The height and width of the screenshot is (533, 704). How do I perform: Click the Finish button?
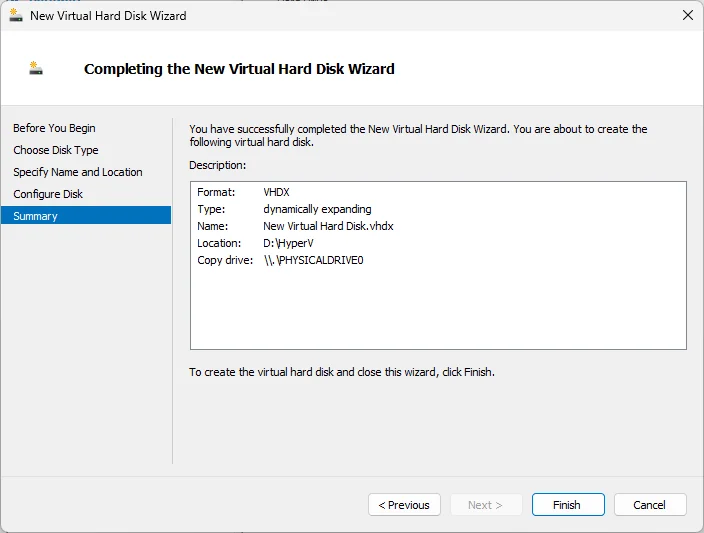pyautogui.click(x=568, y=505)
